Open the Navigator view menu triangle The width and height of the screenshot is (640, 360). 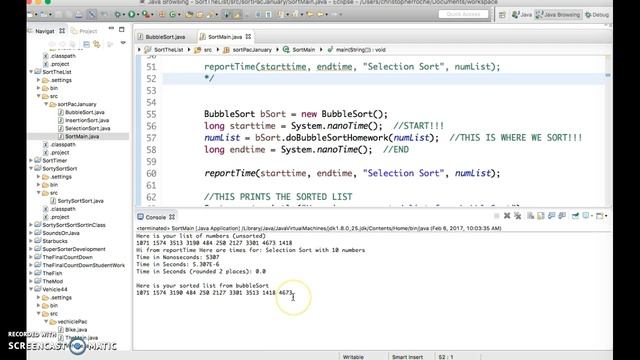[123, 43]
